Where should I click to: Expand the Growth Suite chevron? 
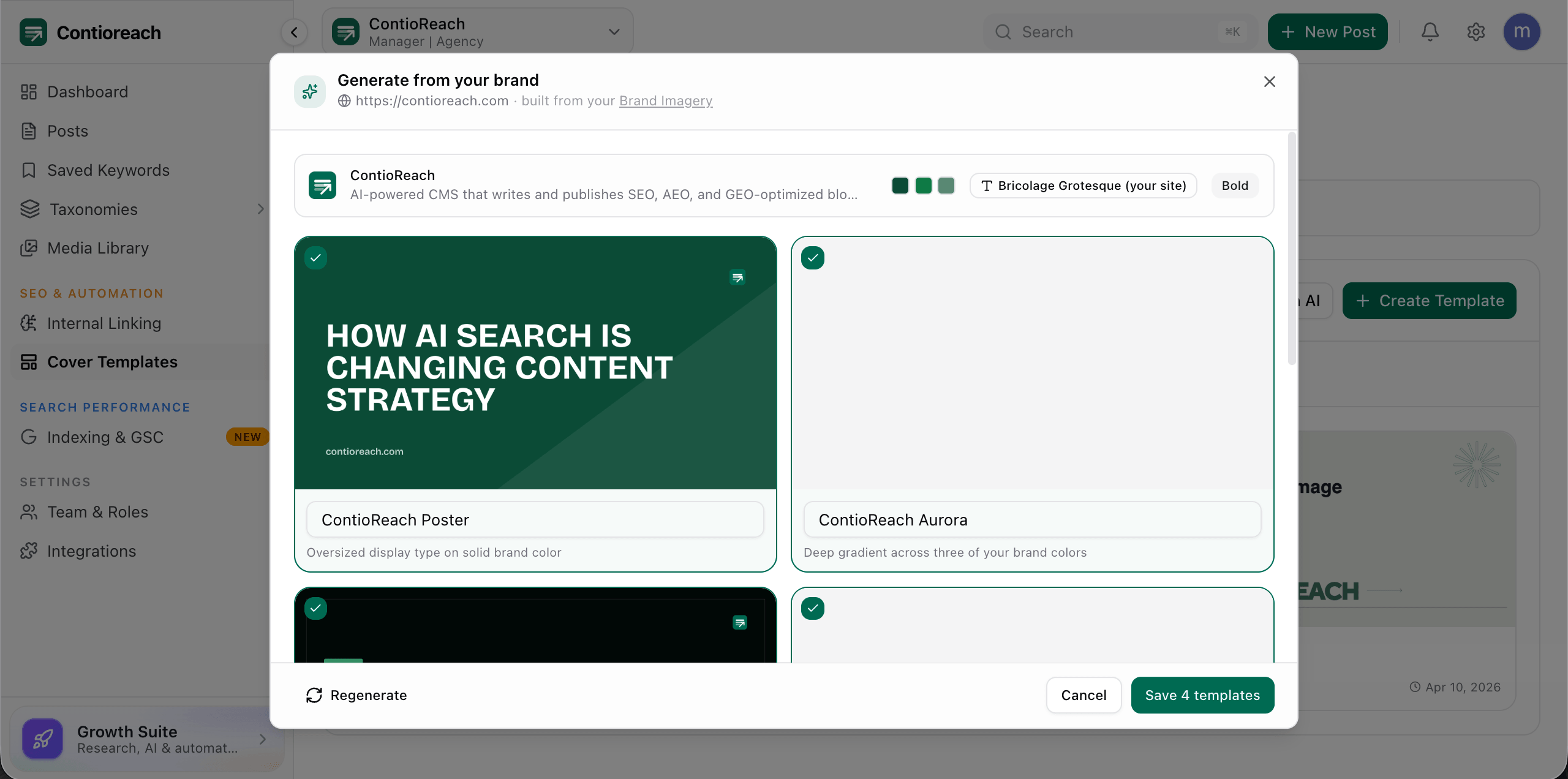[263, 739]
